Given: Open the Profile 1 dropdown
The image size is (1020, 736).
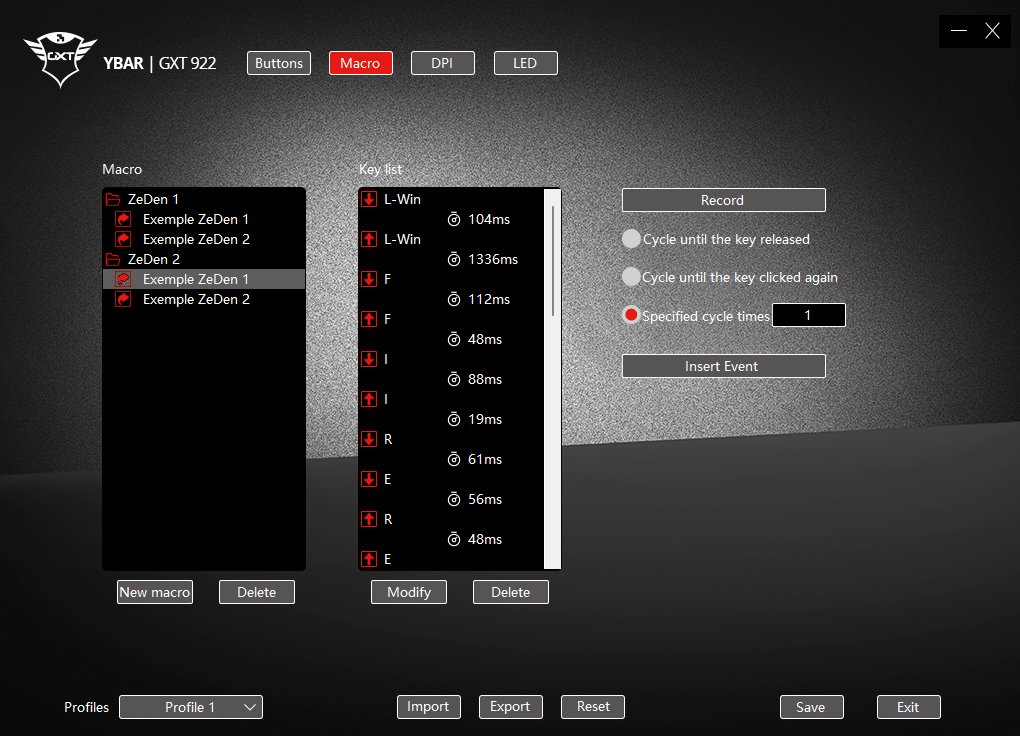Looking at the screenshot, I should (x=190, y=707).
